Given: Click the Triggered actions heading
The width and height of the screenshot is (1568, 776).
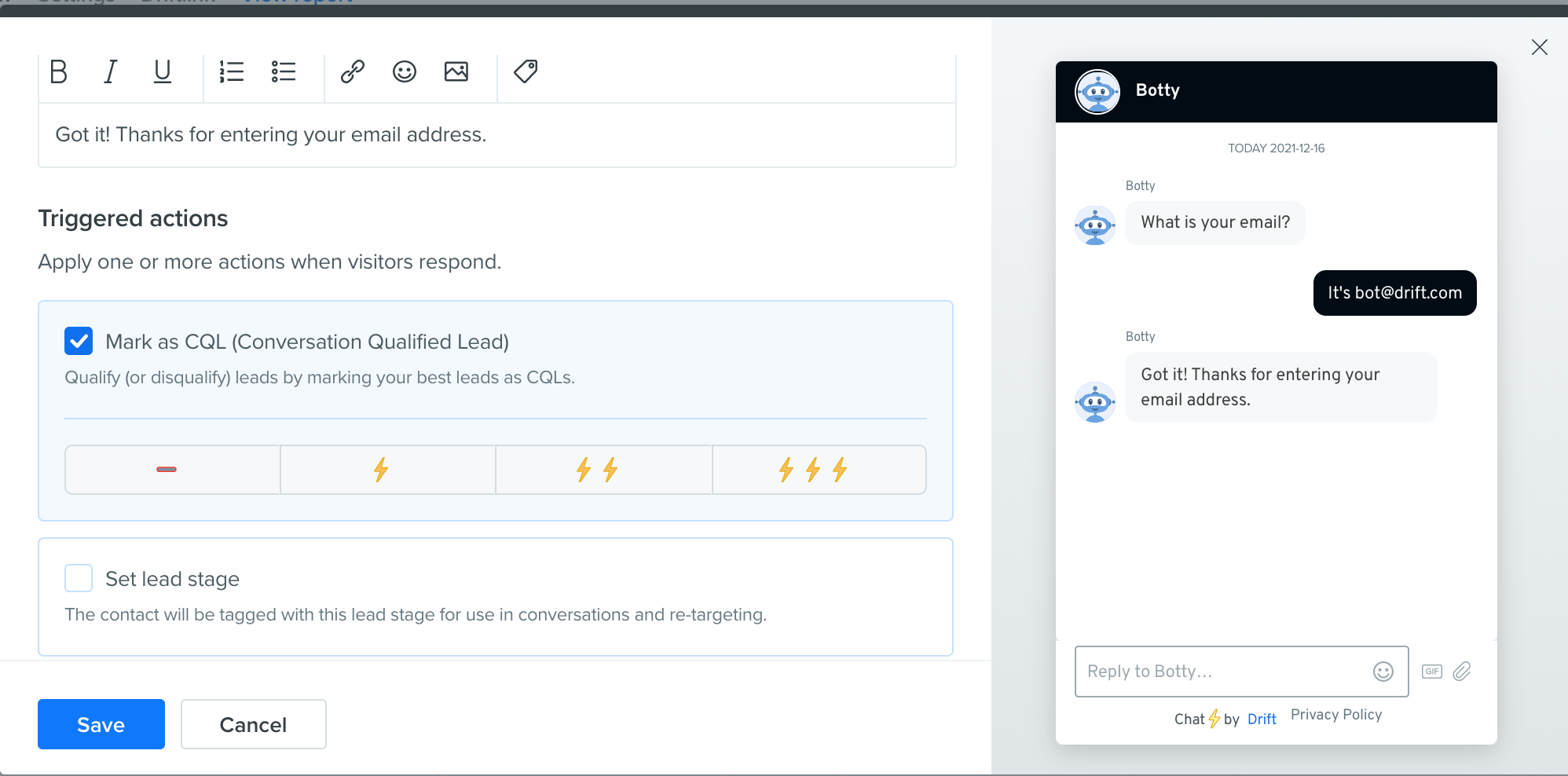Looking at the screenshot, I should point(133,218).
